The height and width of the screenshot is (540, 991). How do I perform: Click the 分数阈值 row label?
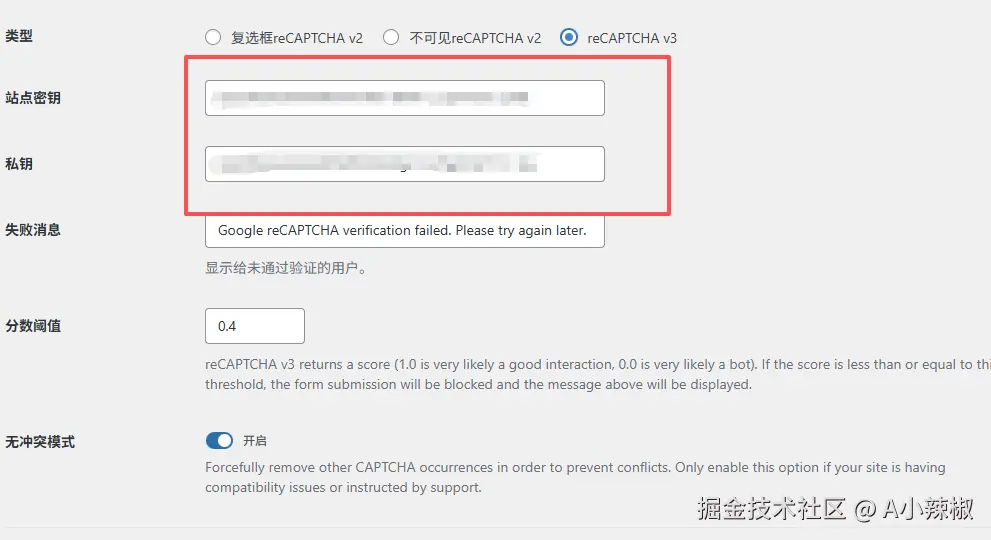click(33, 326)
